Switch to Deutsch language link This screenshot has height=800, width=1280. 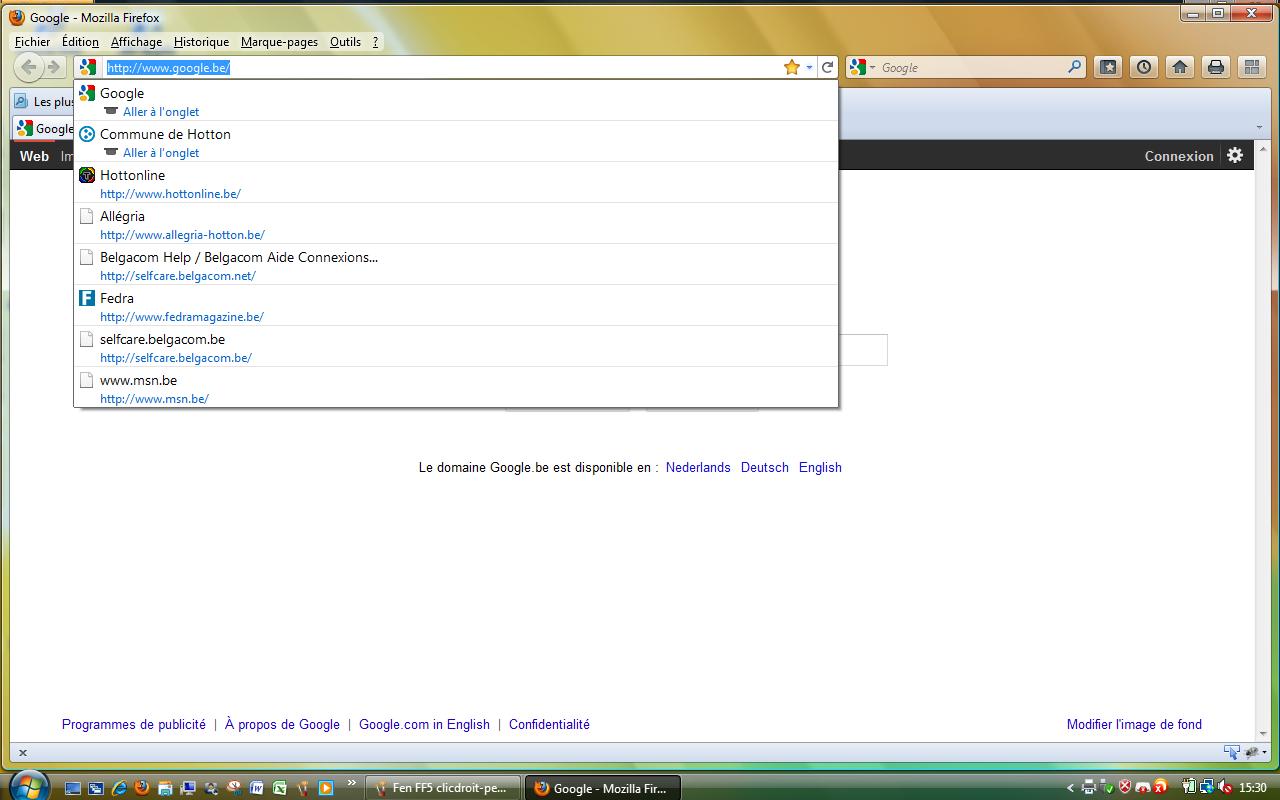click(765, 467)
